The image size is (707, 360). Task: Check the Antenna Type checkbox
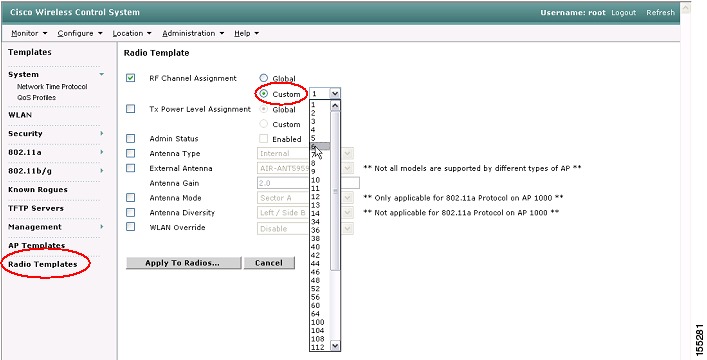tap(130, 153)
